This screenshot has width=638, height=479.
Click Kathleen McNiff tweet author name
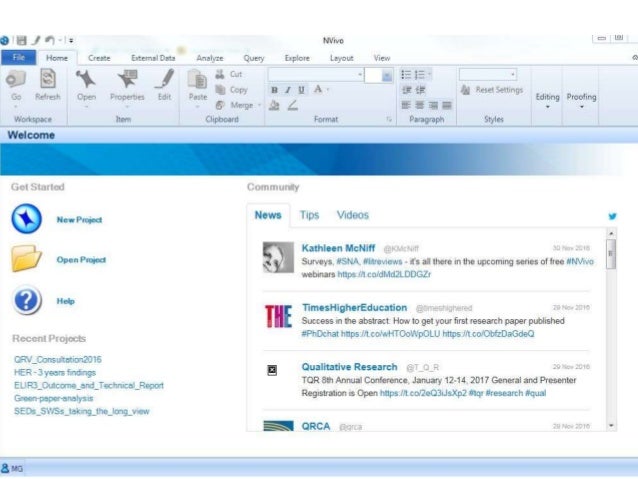338,248
